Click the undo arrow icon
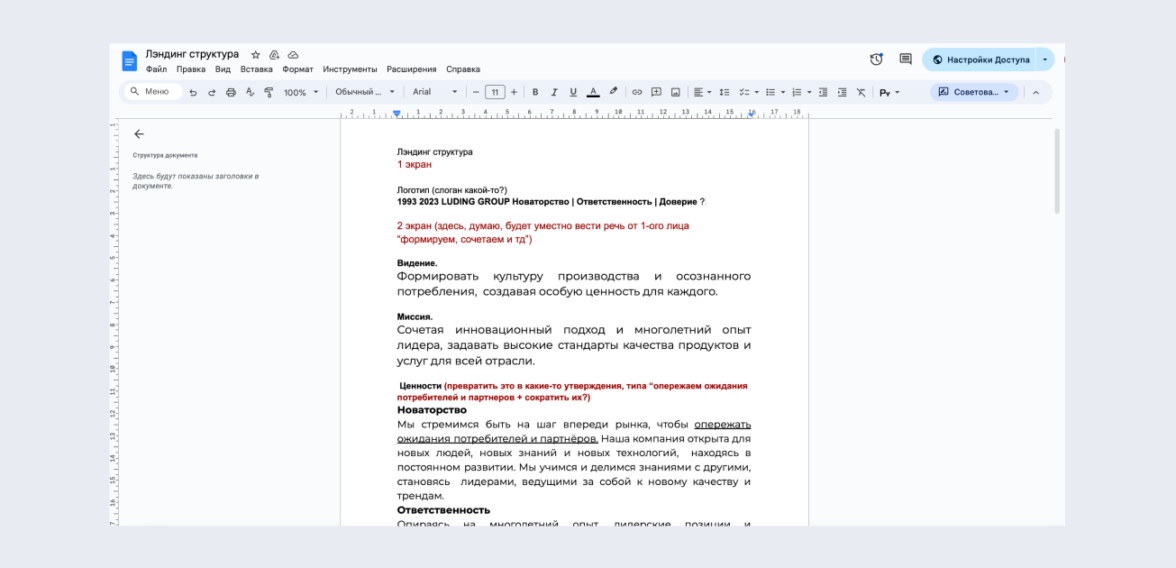Image resolution: width=1176 pixels, height=568 pixels. [193, 92]
